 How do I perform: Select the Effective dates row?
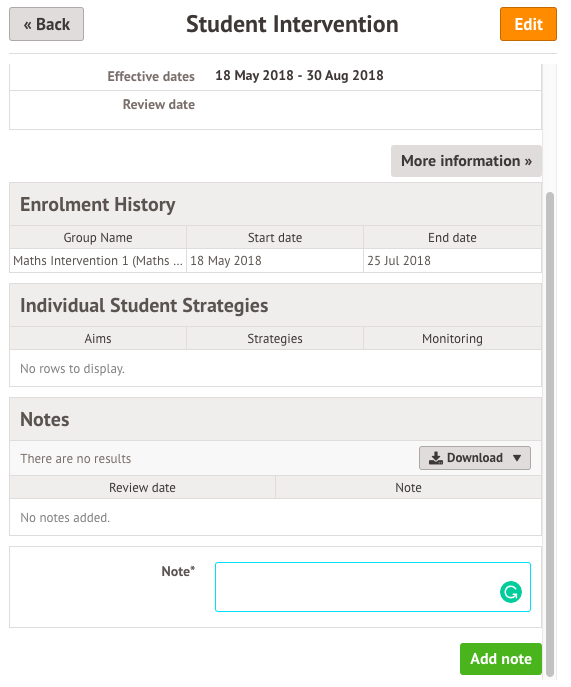coord(276,76)
